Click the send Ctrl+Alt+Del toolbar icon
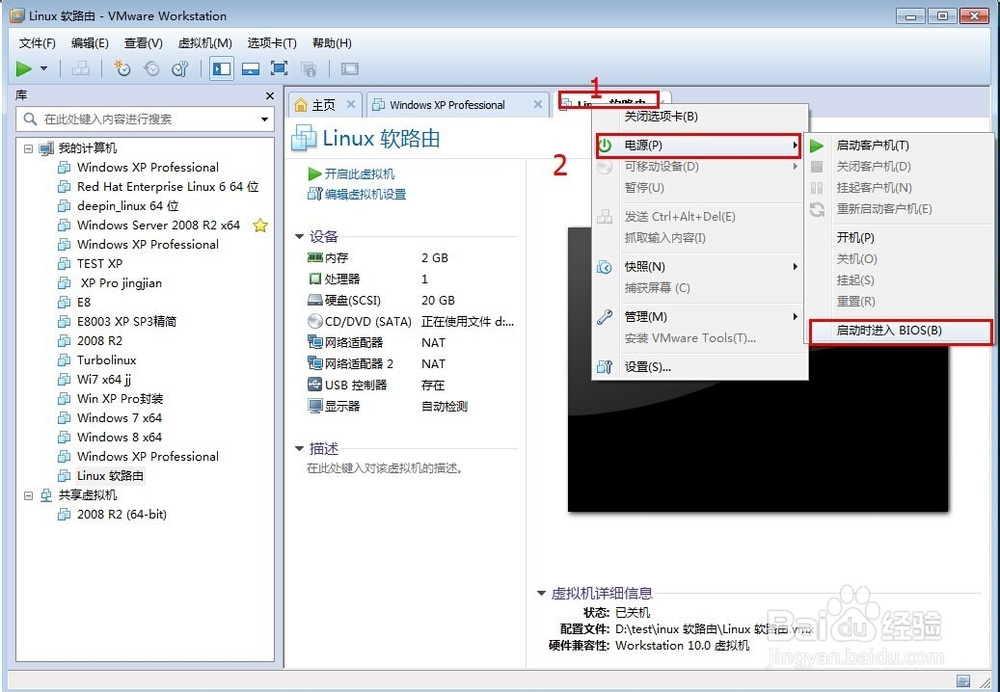Screen dimensions: 1000x692 80,68
